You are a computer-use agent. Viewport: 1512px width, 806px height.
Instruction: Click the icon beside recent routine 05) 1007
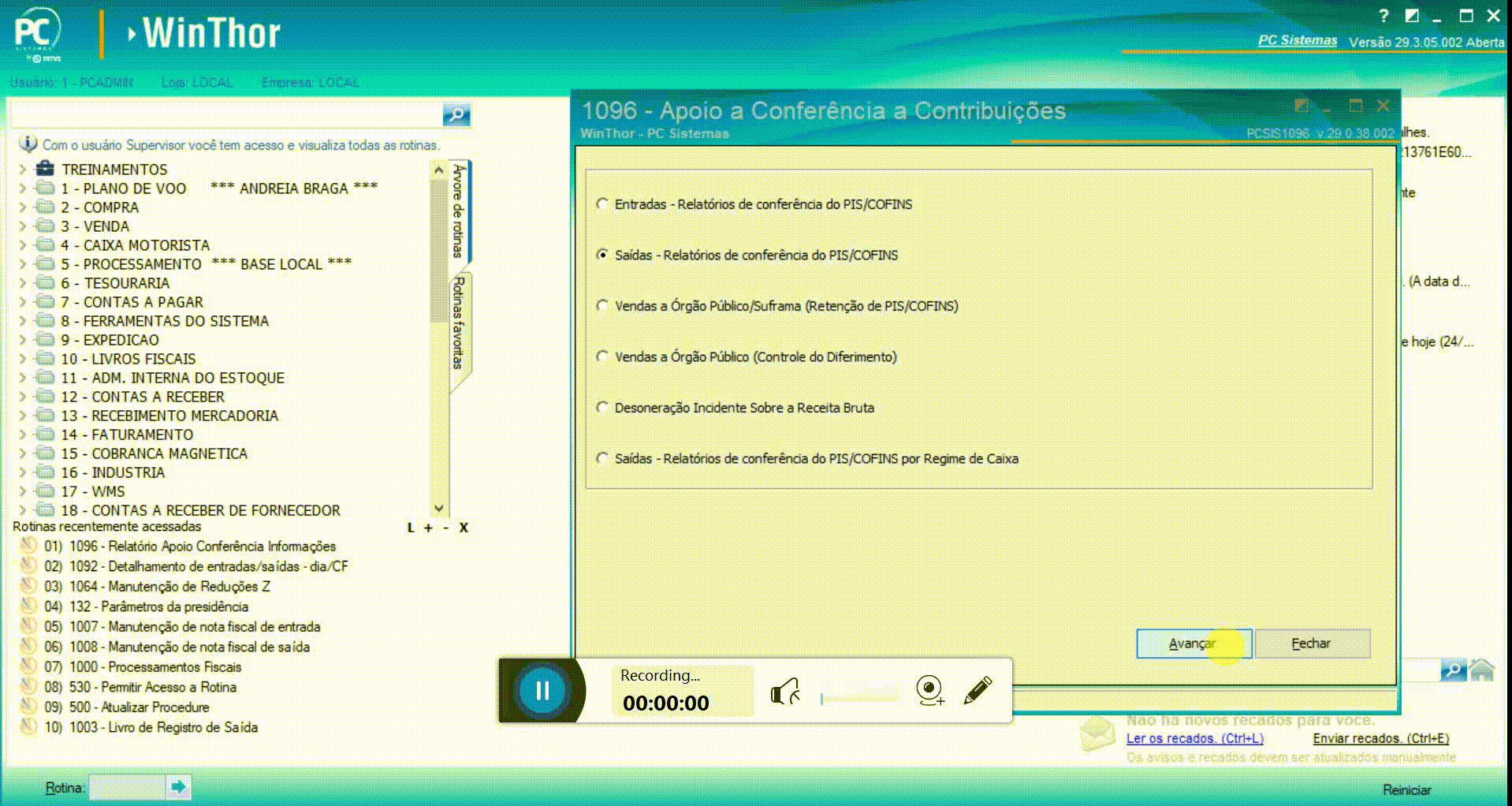pos(28,626)
